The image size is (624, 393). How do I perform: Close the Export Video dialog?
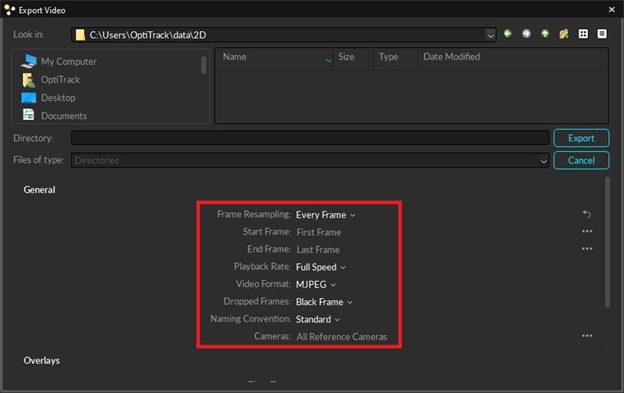point(612,10)
